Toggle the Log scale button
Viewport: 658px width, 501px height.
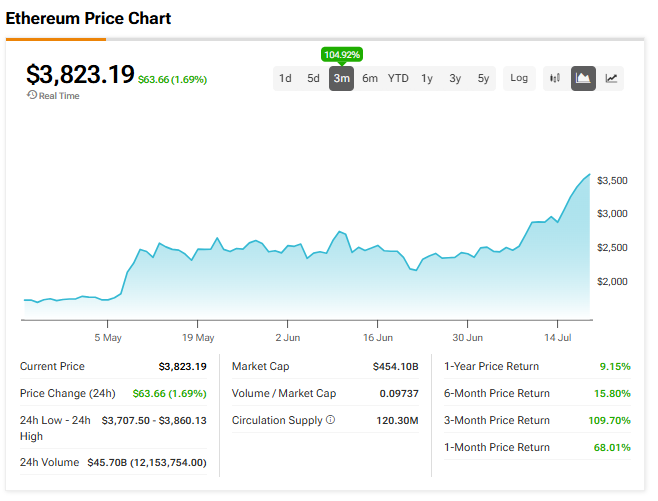coord(518,78)
